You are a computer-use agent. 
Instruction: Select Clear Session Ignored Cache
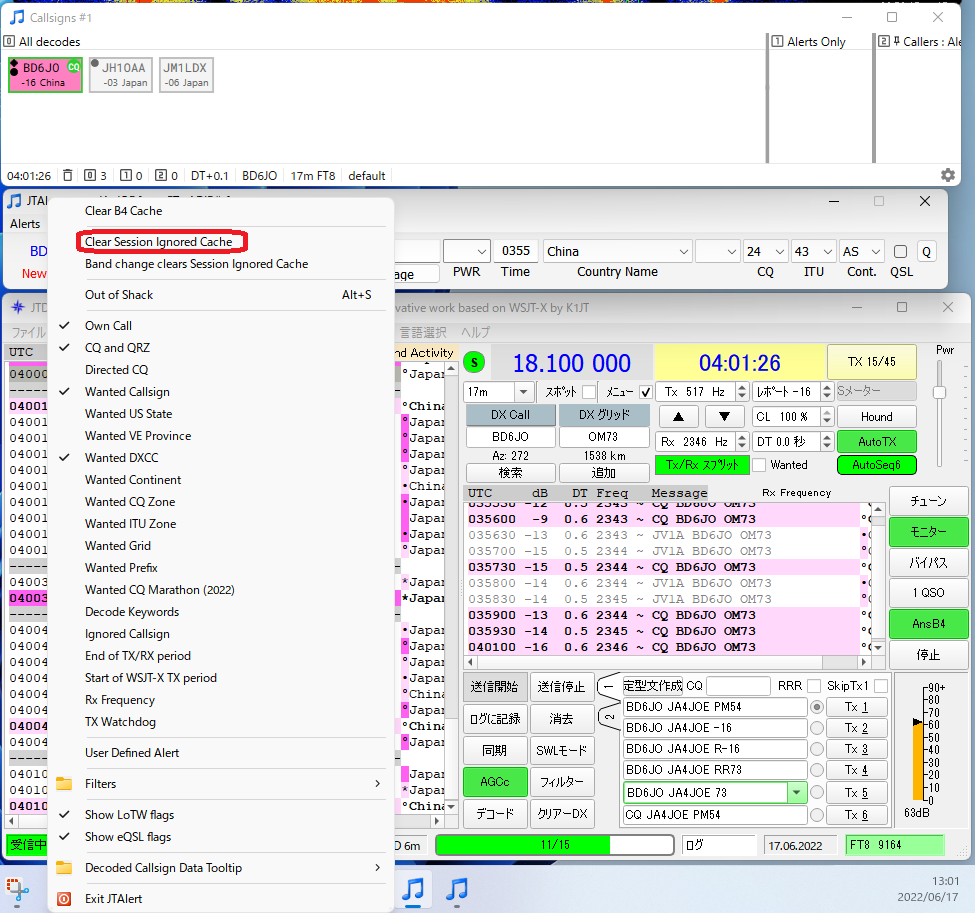click(x=159, y=242)
